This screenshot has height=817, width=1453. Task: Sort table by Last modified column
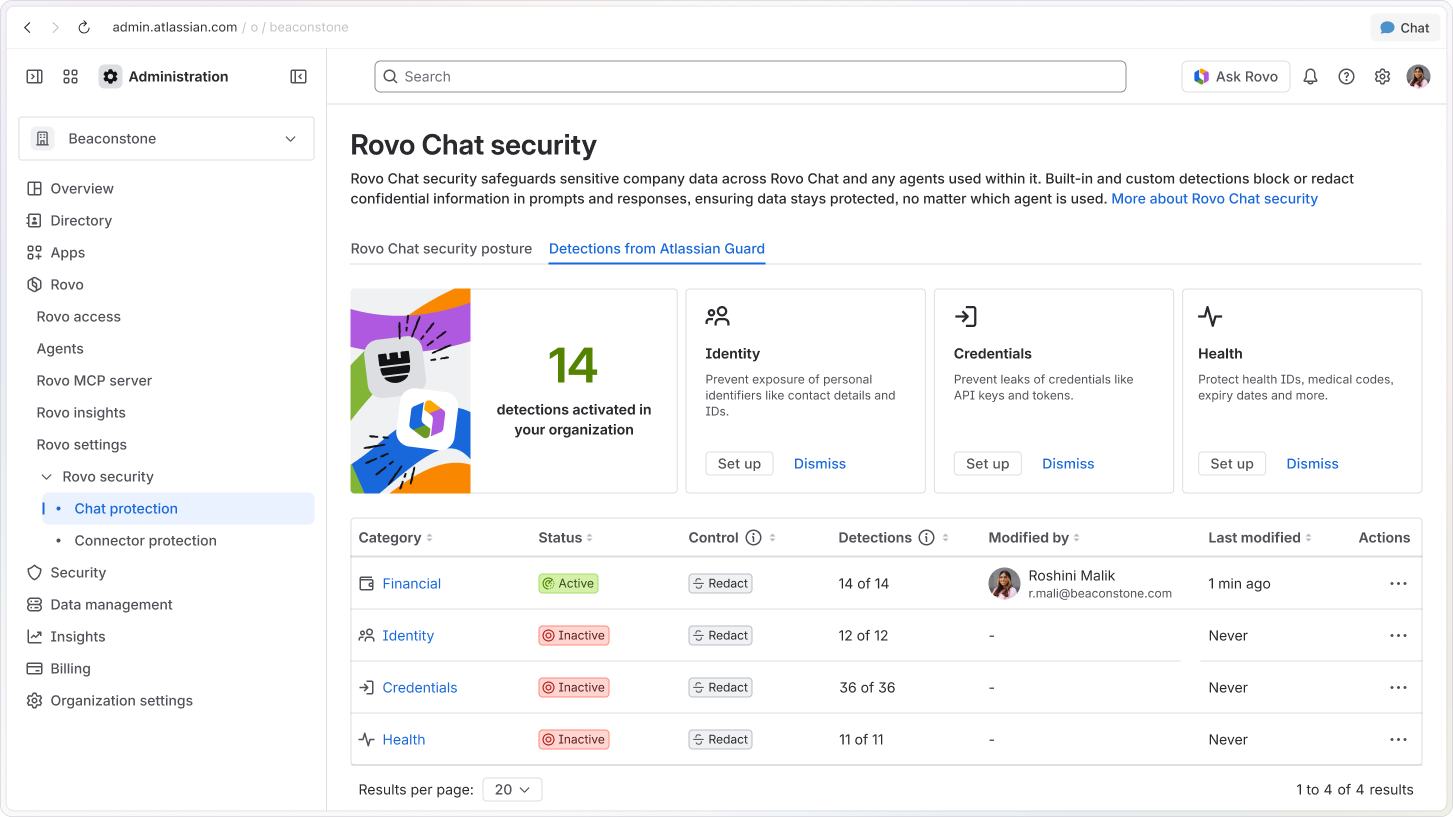(x=1260, y=538)
